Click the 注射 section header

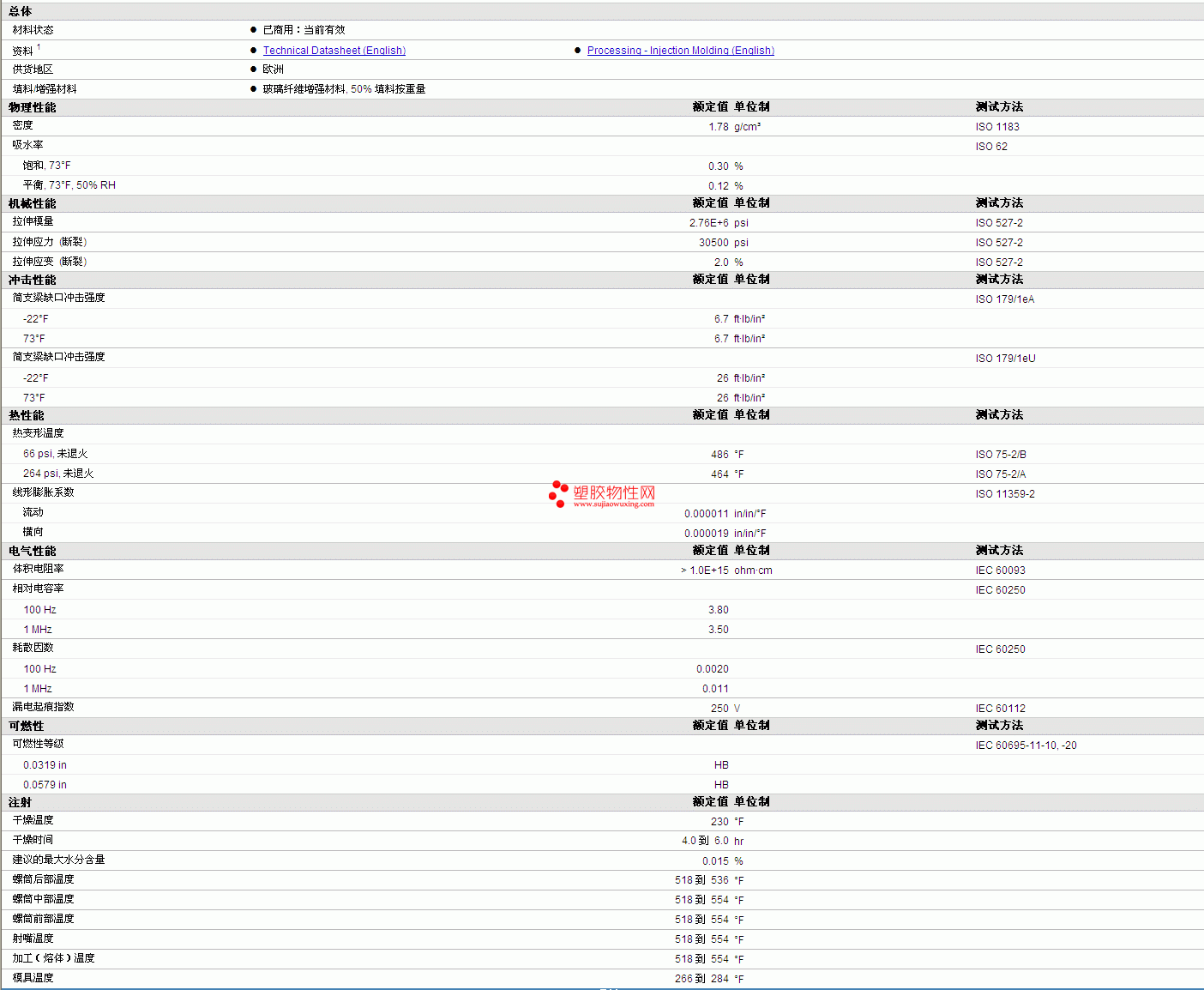(x=21, y=802)
